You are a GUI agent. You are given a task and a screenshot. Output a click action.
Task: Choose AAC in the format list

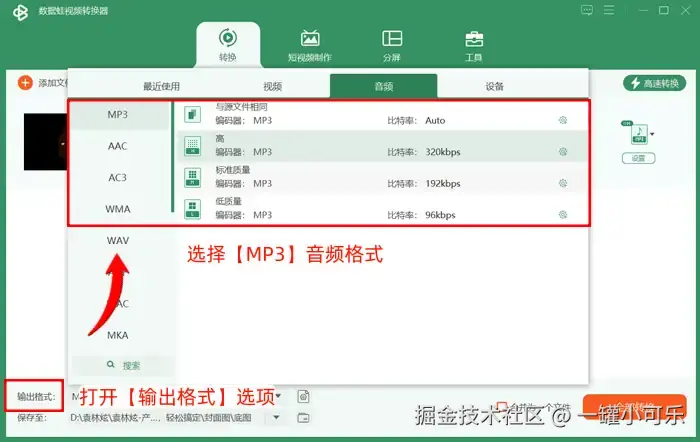pyautogui.click(x=117, y=146)
